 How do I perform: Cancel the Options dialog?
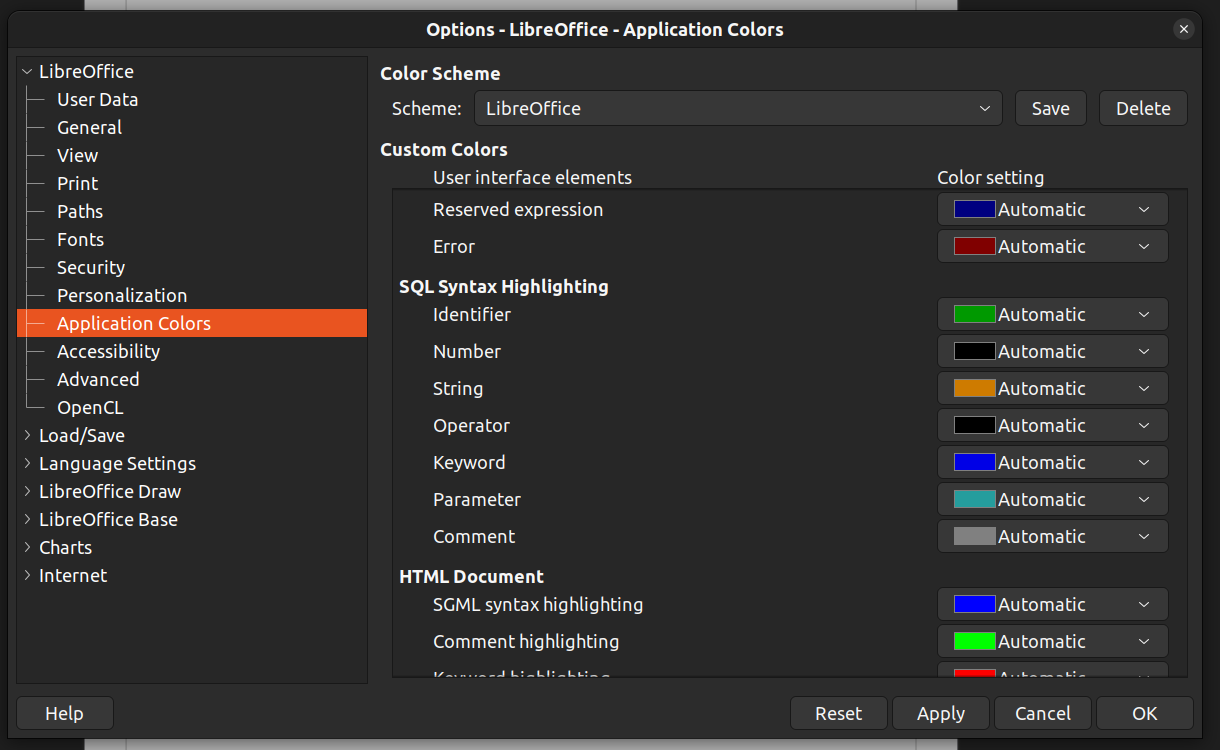1043,714
